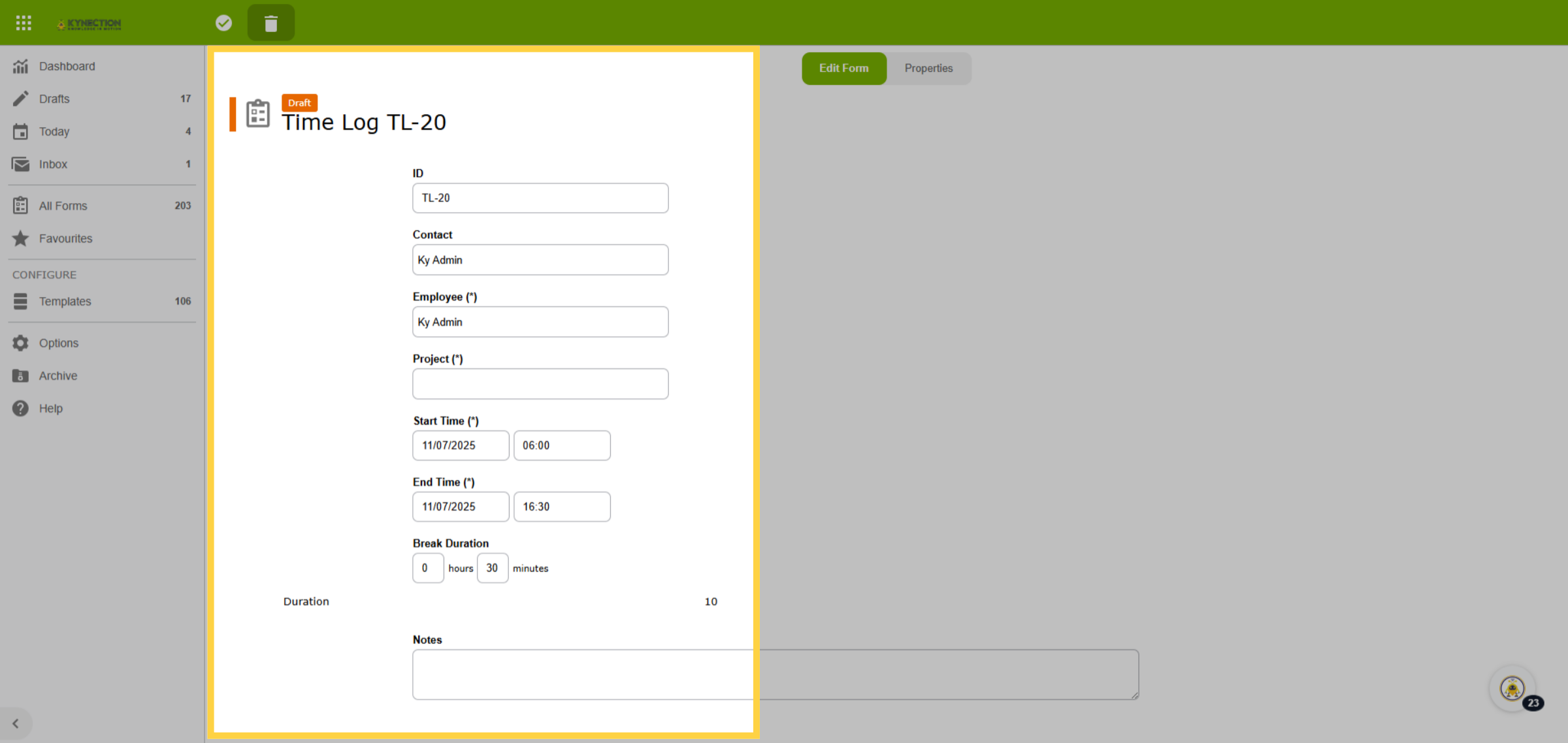Click the empty Project field
Viewport: 1568px width, 743px height.
(540, 384)
